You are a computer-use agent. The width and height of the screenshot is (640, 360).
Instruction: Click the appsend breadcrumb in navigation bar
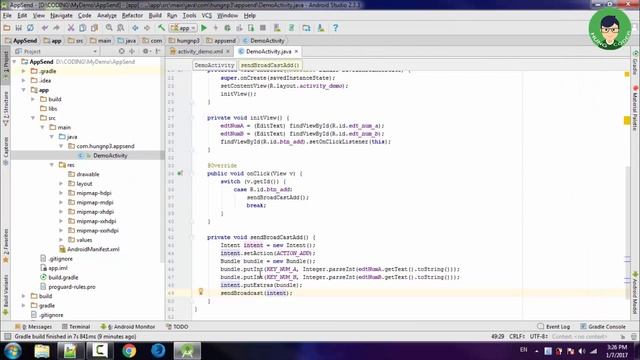pos(222,41)
